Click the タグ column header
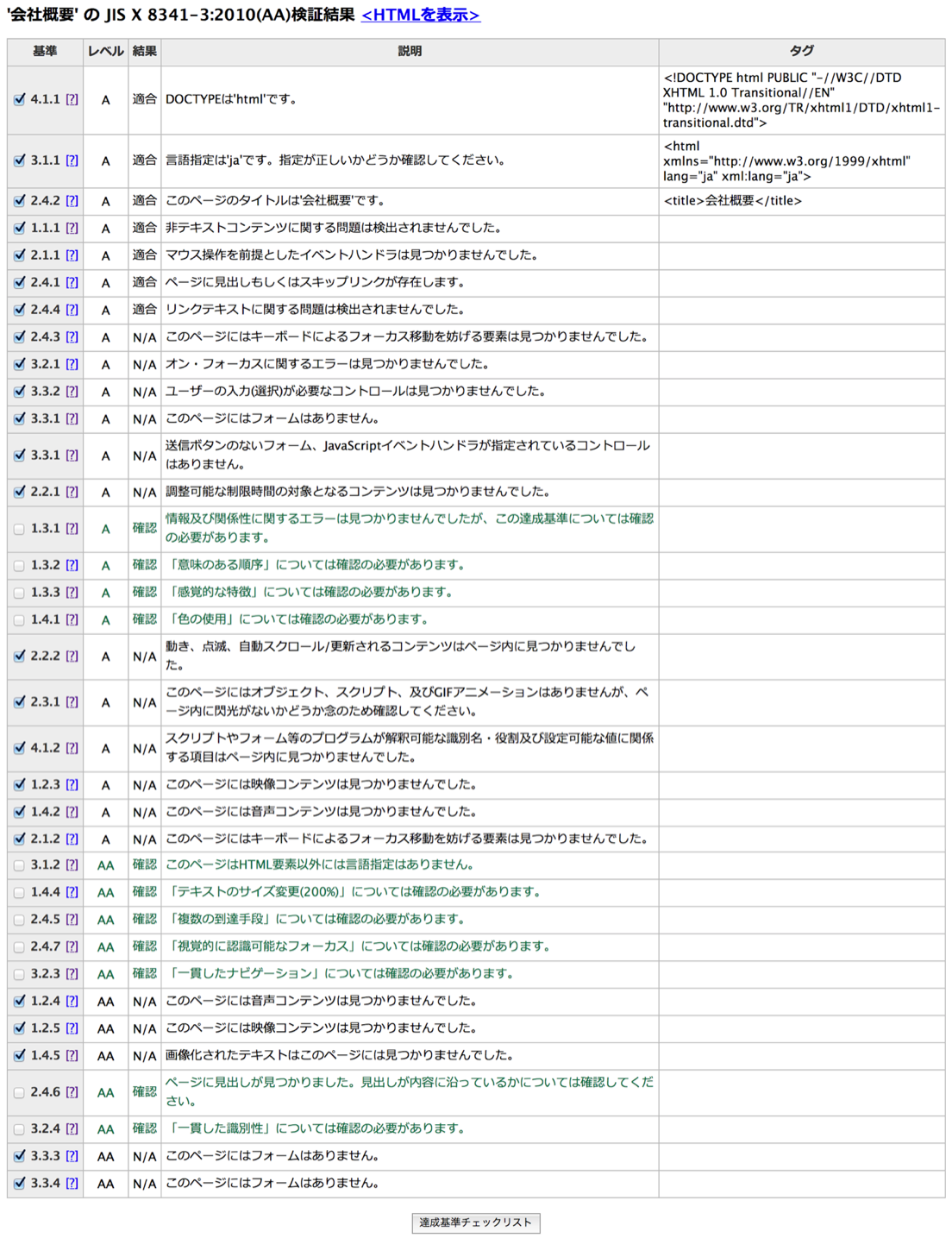Viewport: 952px width, 1238px height. [x=803, y=51]
